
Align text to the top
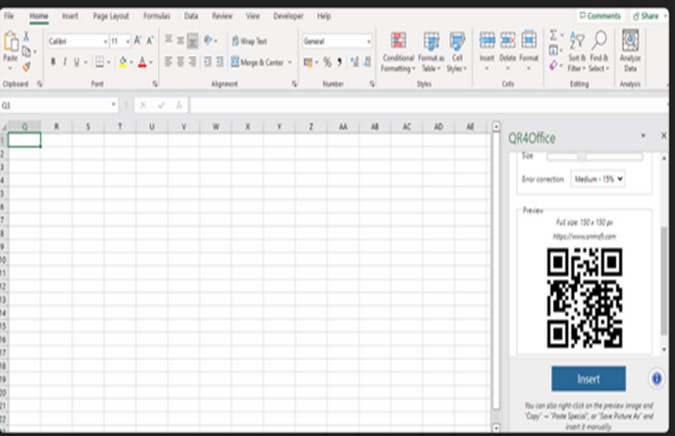tap(168, 40)
